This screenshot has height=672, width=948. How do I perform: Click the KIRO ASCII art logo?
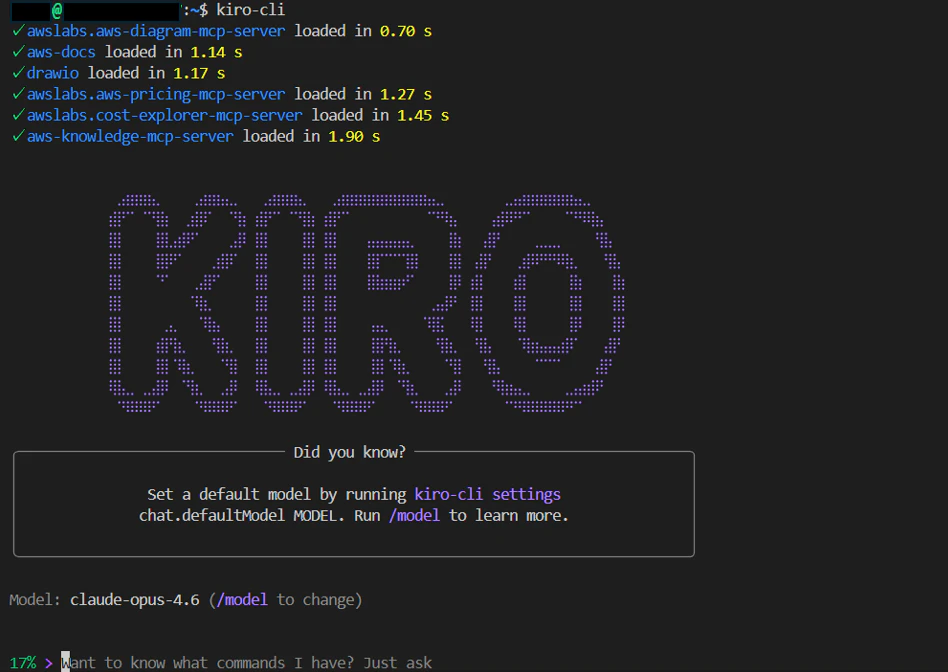coord(367,304)
